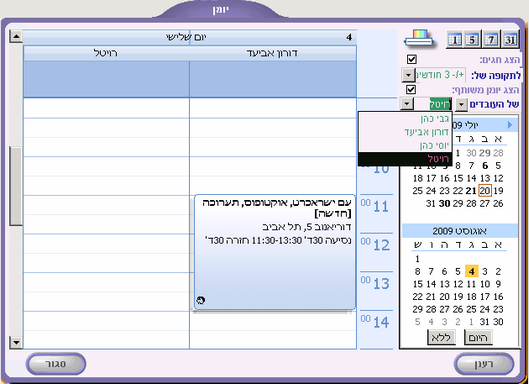Select August 15 in mini calendar
The image size is (529, 384).
(x=418, y=284)
